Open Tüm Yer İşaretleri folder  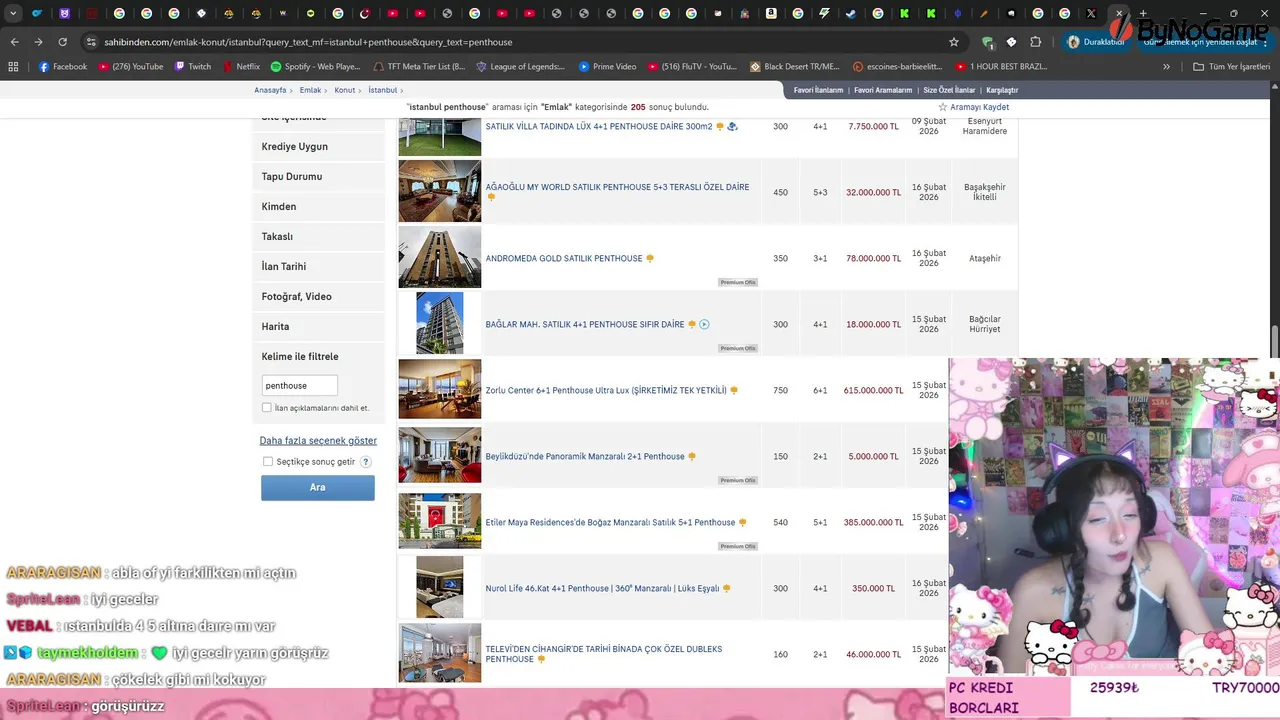(x=1231, y=67)
